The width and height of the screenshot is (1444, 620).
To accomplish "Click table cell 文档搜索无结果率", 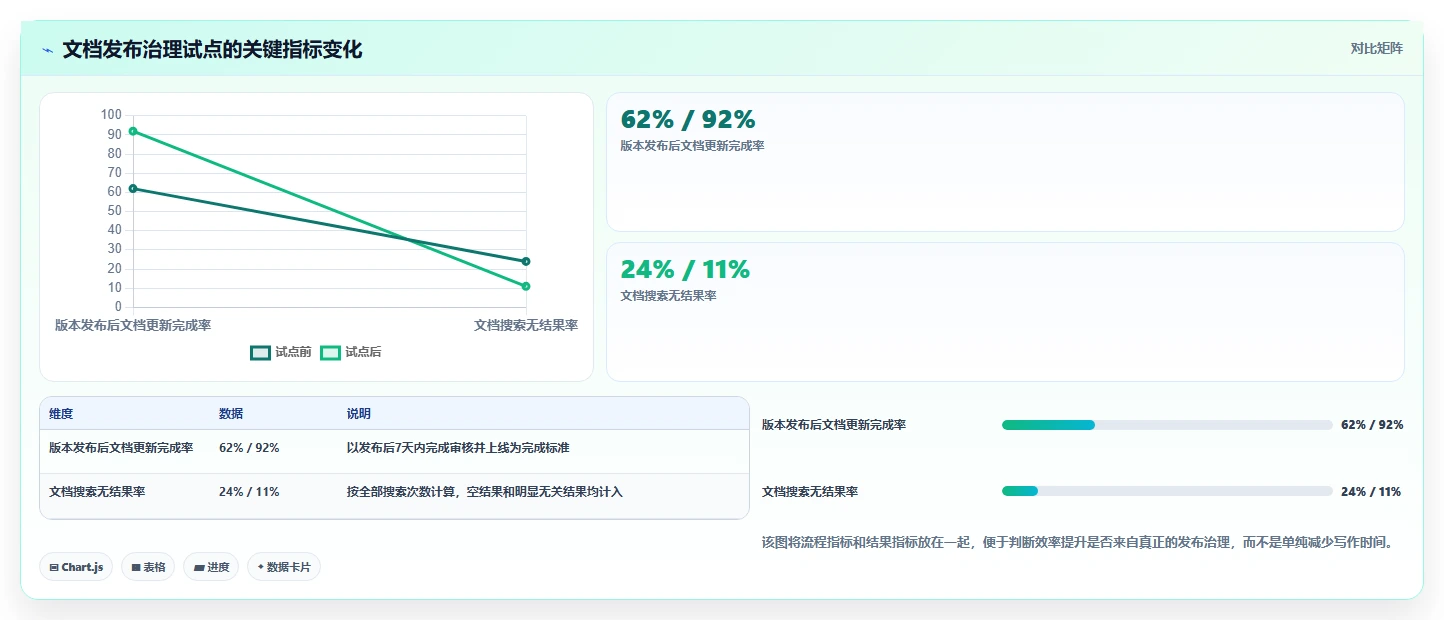I will 97,492.
